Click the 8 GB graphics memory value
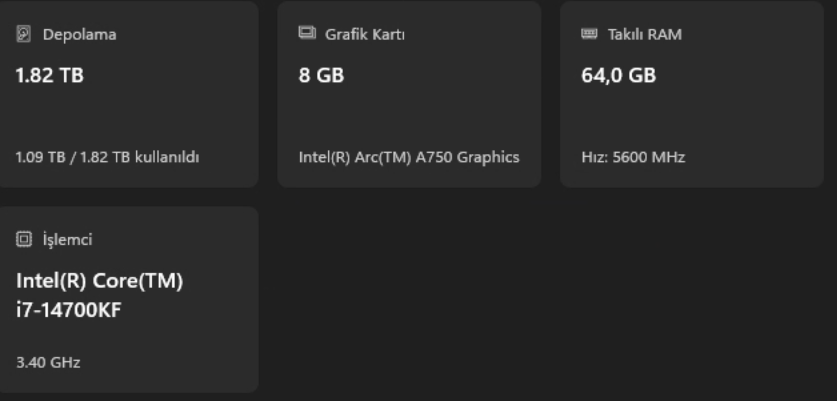 (321, 75)
